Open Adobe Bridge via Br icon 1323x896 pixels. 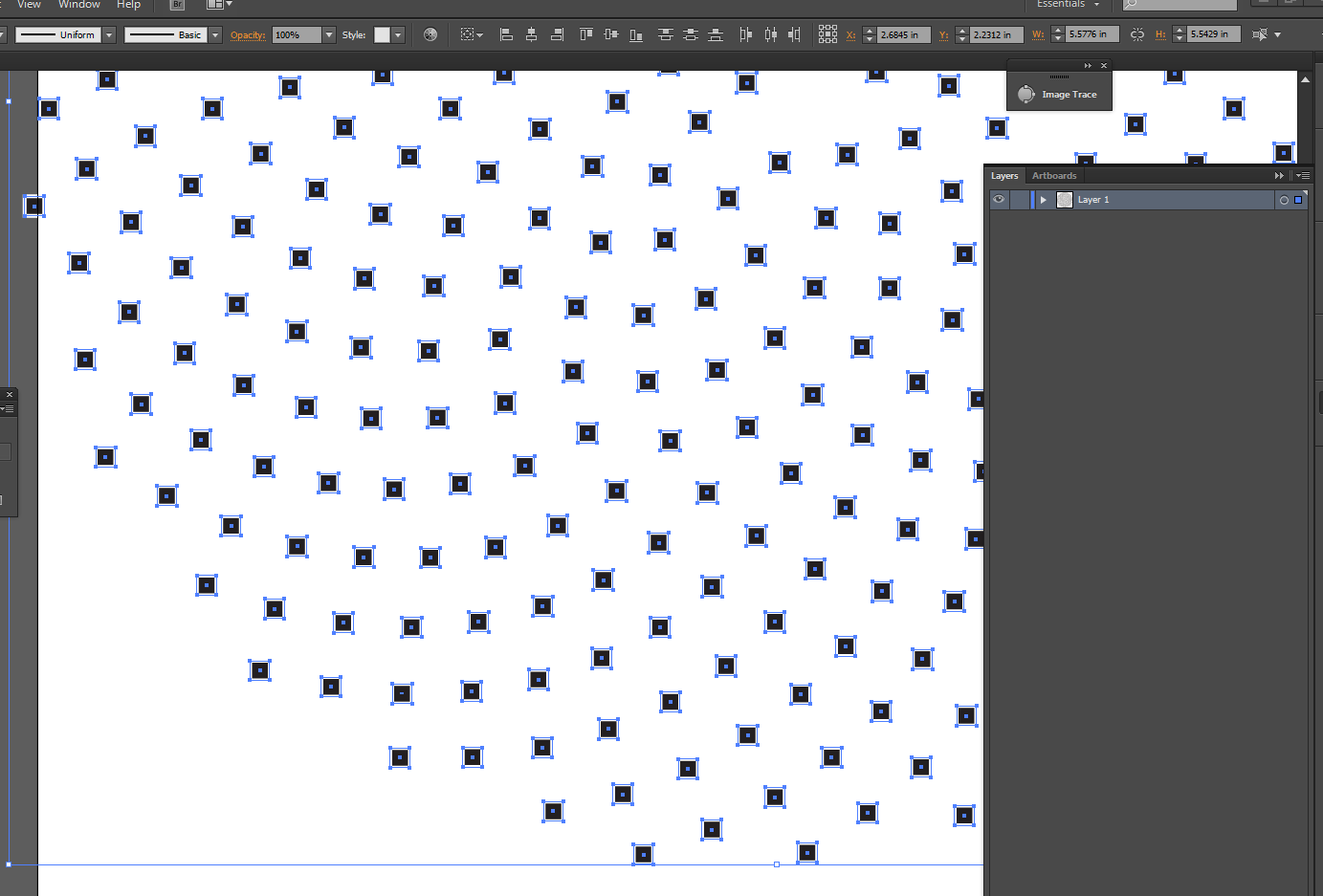coord(177,5)
